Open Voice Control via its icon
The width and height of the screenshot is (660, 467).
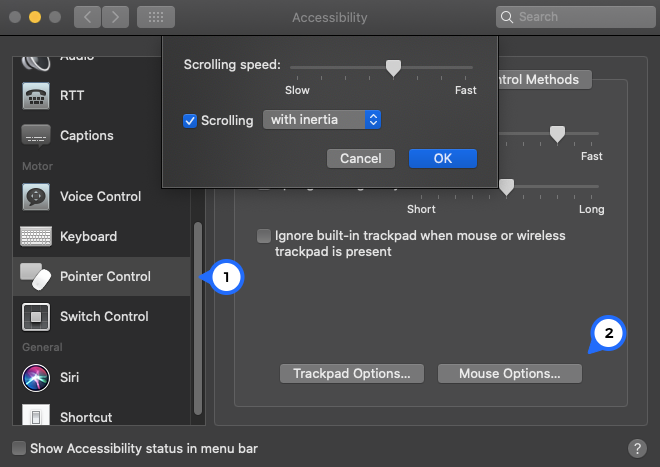tap(36, 196)
